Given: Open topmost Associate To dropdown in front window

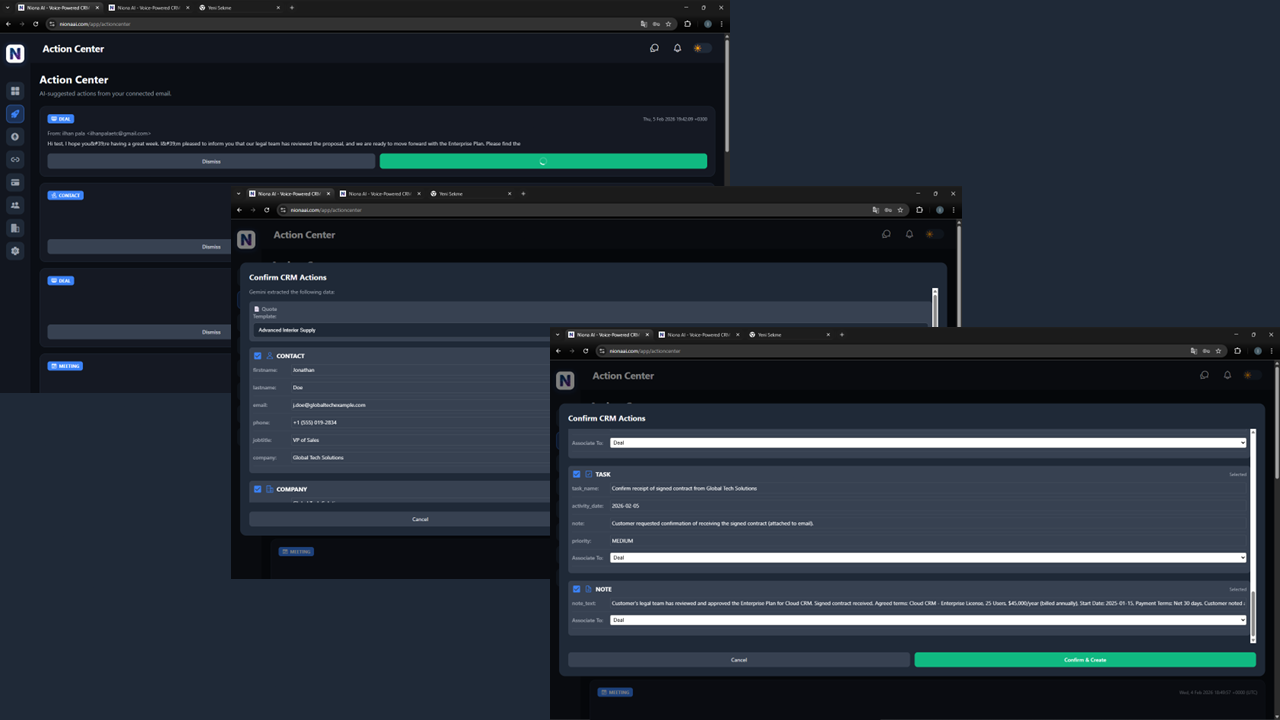Looking at the screenshot, I should click(x=928, y=443).
